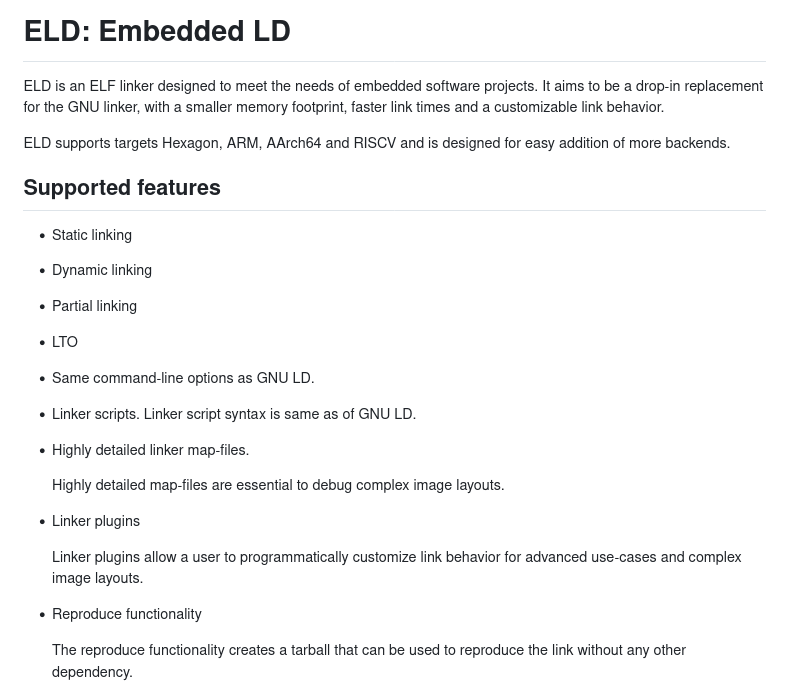Click the paragraph starting "ELD is an ELF linker"
788x696 pixels.
[x=393, y=97]
